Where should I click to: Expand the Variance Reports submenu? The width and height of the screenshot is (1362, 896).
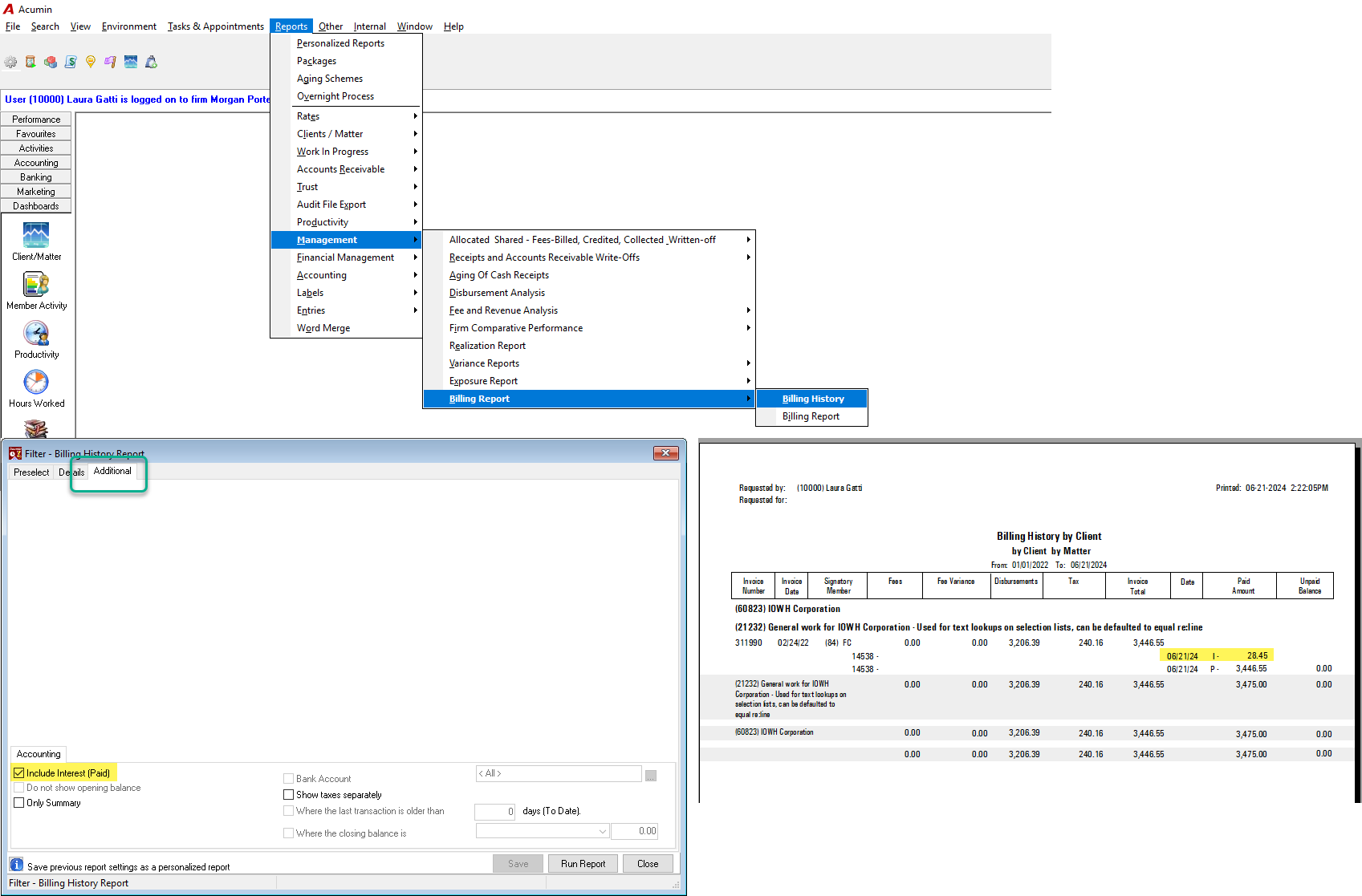[x=589, y=363]
